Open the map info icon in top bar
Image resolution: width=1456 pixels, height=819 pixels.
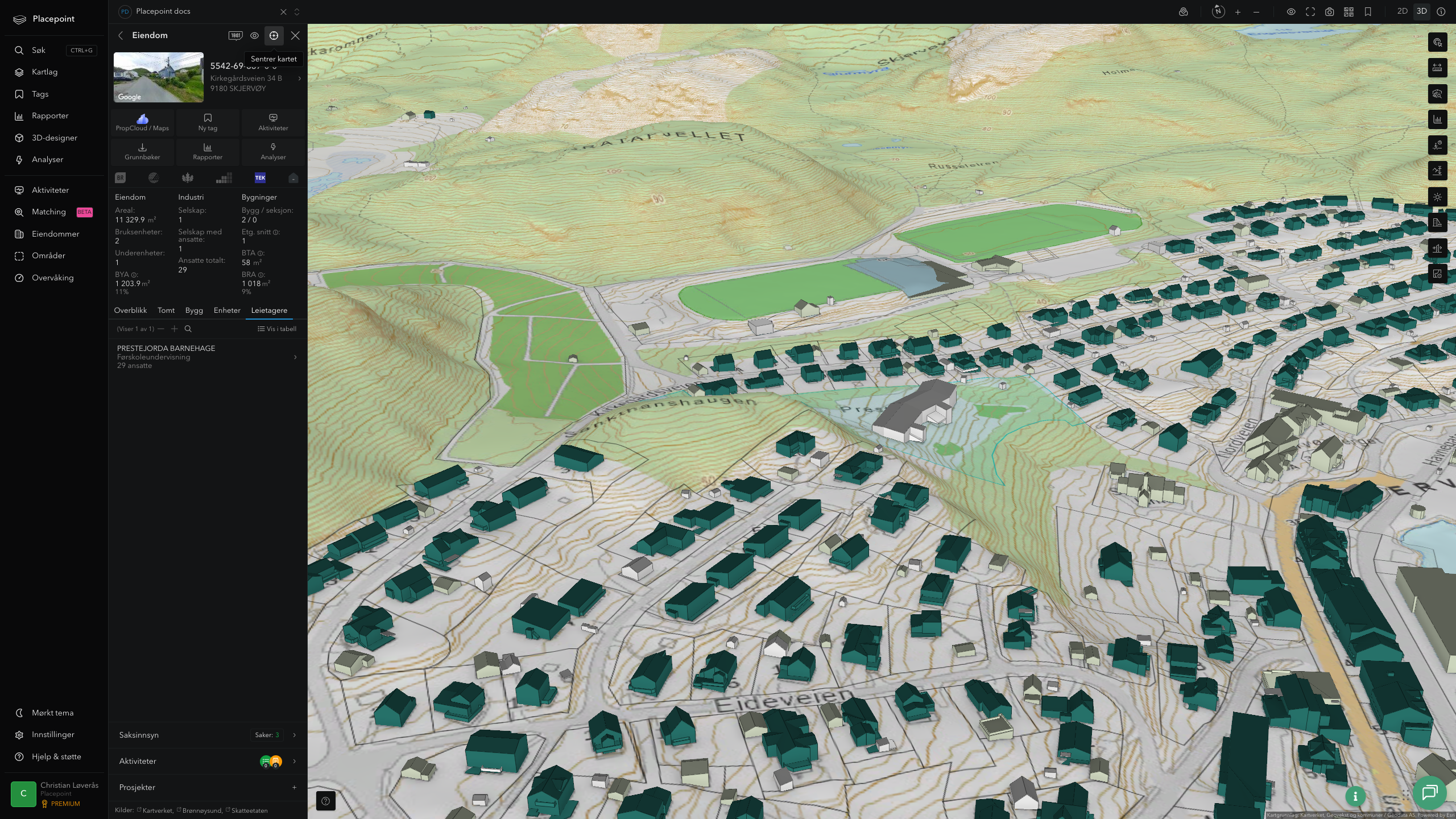(1441, 12)
